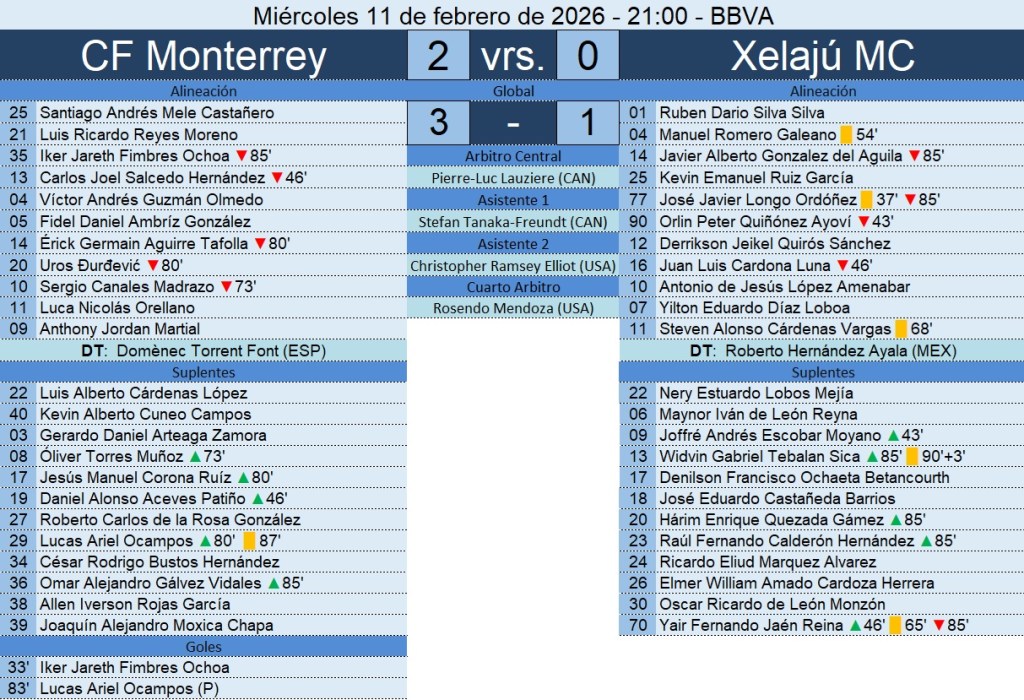Click the green arrow next to Omar Alejandro Gálvez Vidales
This screenshot has width=1024, height=700.
pos(273,583)
